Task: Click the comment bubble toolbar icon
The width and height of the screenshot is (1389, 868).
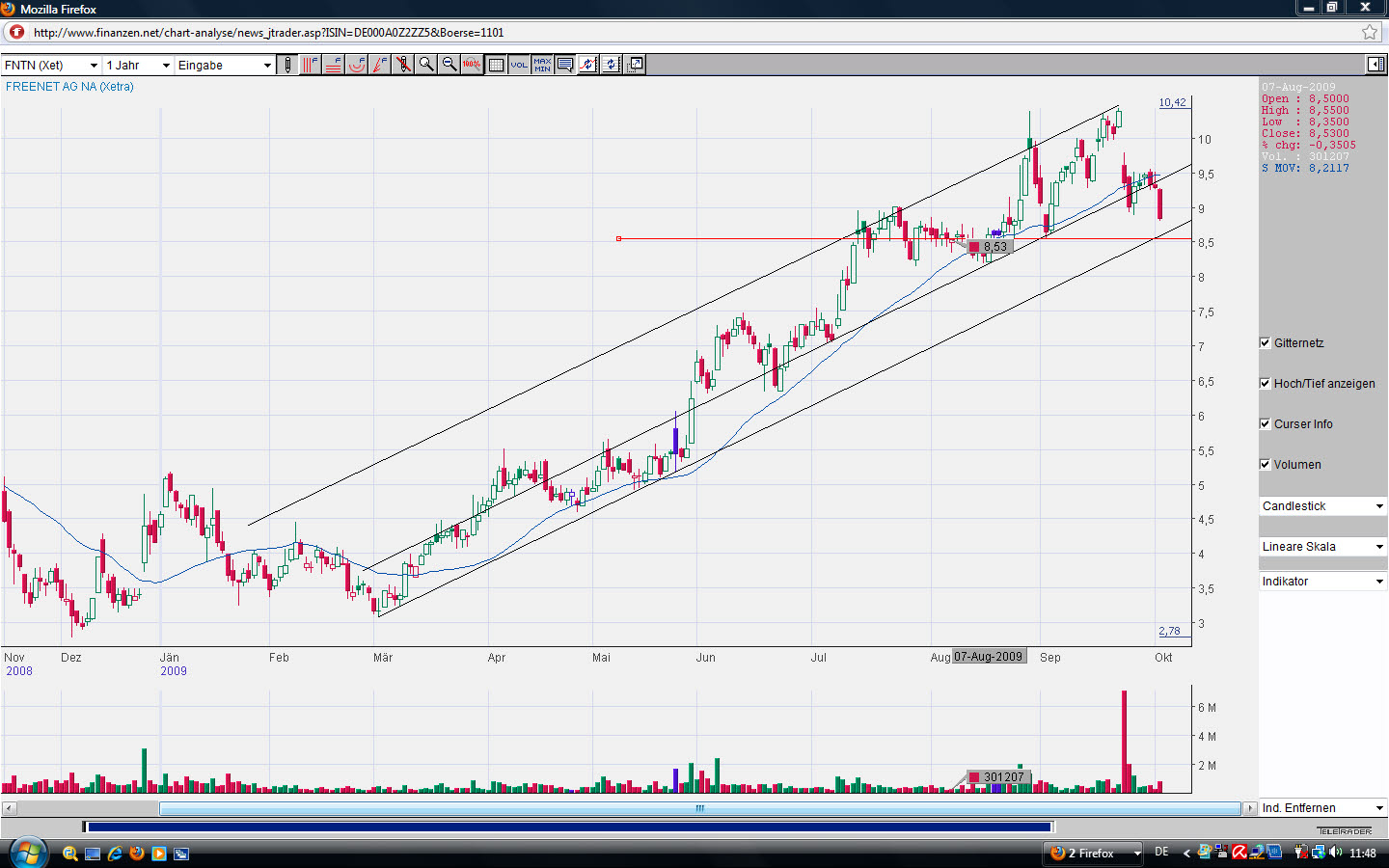Action: point(565,65)
